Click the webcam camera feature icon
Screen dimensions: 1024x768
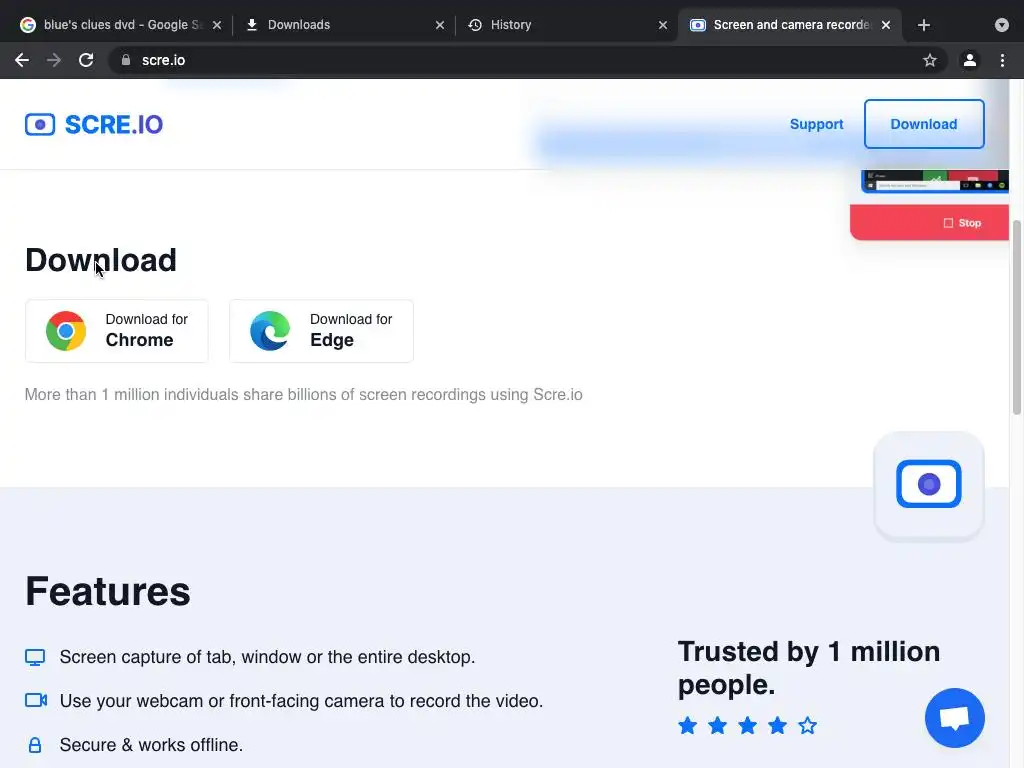pyautogui.click(x=36, y=700)
